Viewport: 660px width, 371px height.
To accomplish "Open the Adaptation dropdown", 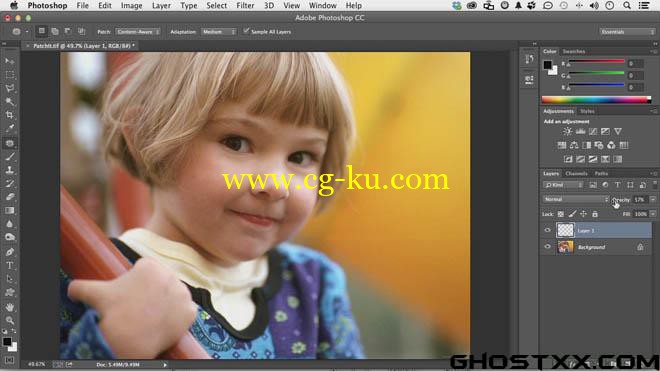I will point(218,32).
